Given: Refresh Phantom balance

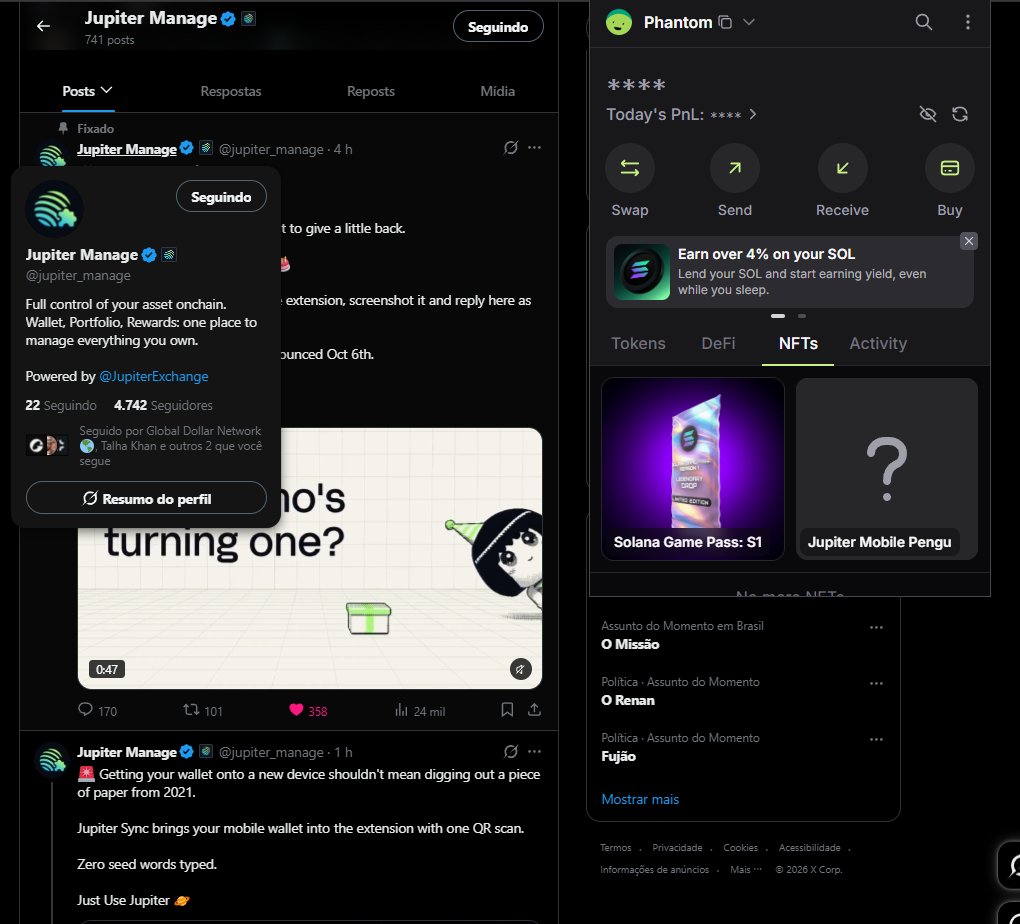Looking at the screenshot, I should pos(960,115).
